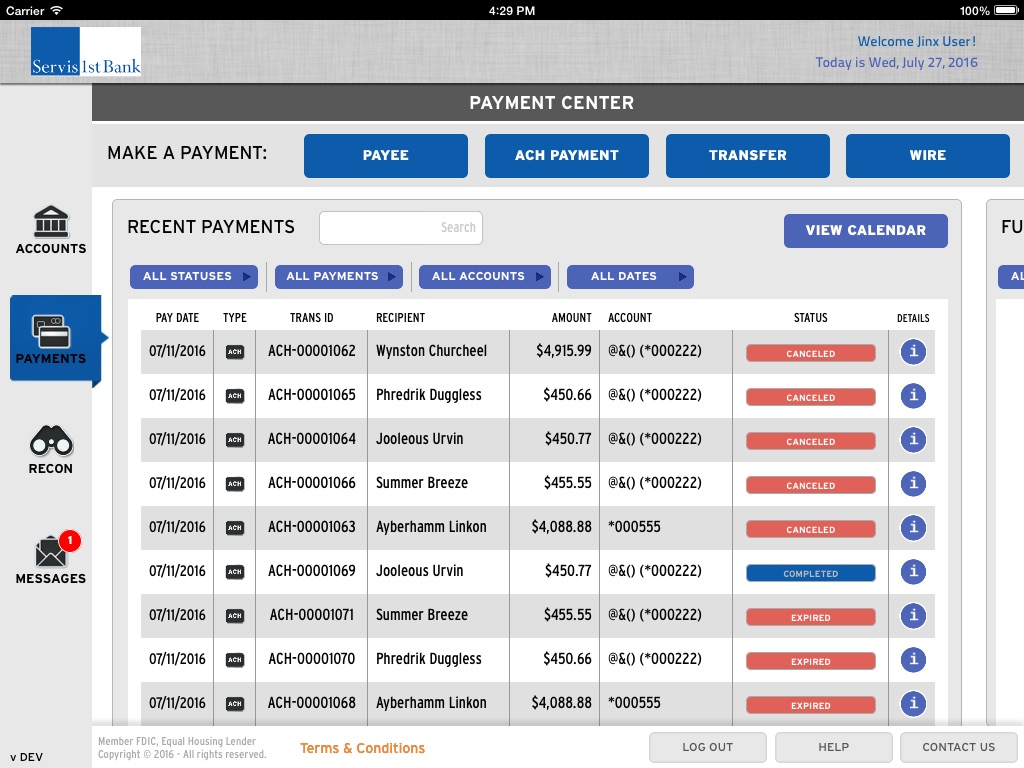Click ACH type icon for ACH-00001062
The height and width of the screenshot is (768, 1024).
(234, 352)
